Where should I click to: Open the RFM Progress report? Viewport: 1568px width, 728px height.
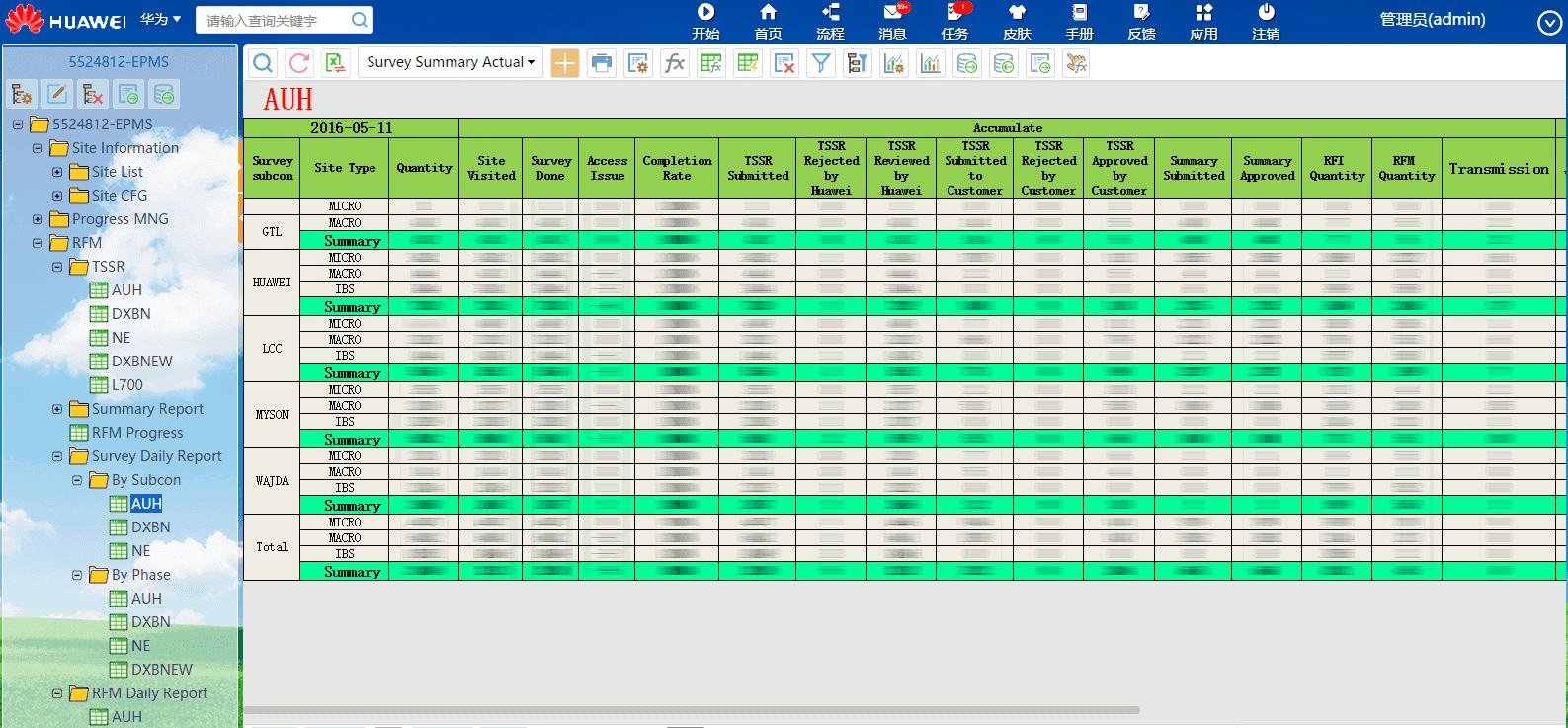(137, 433)
